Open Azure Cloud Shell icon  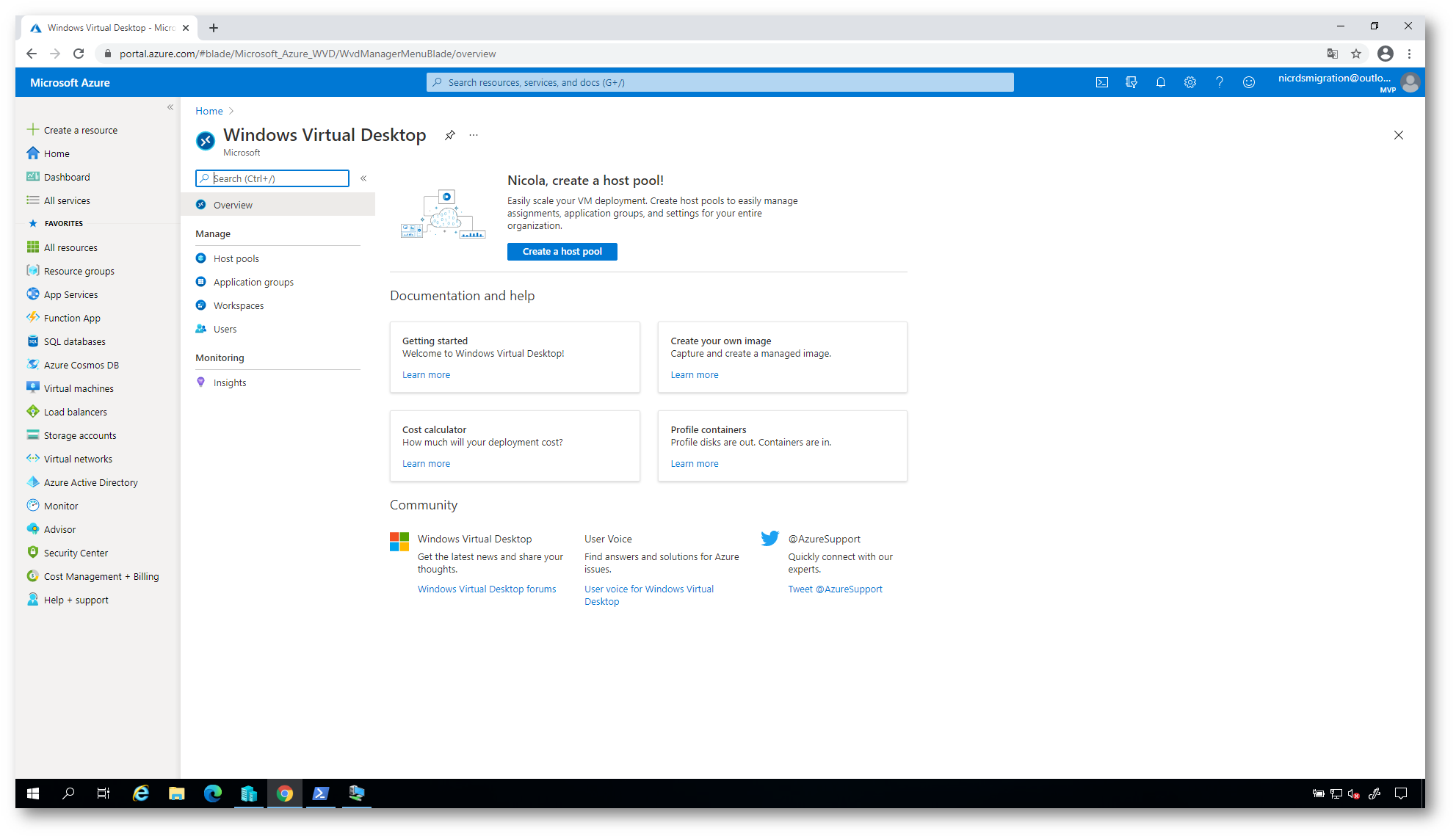click(x=1101, y=82)
